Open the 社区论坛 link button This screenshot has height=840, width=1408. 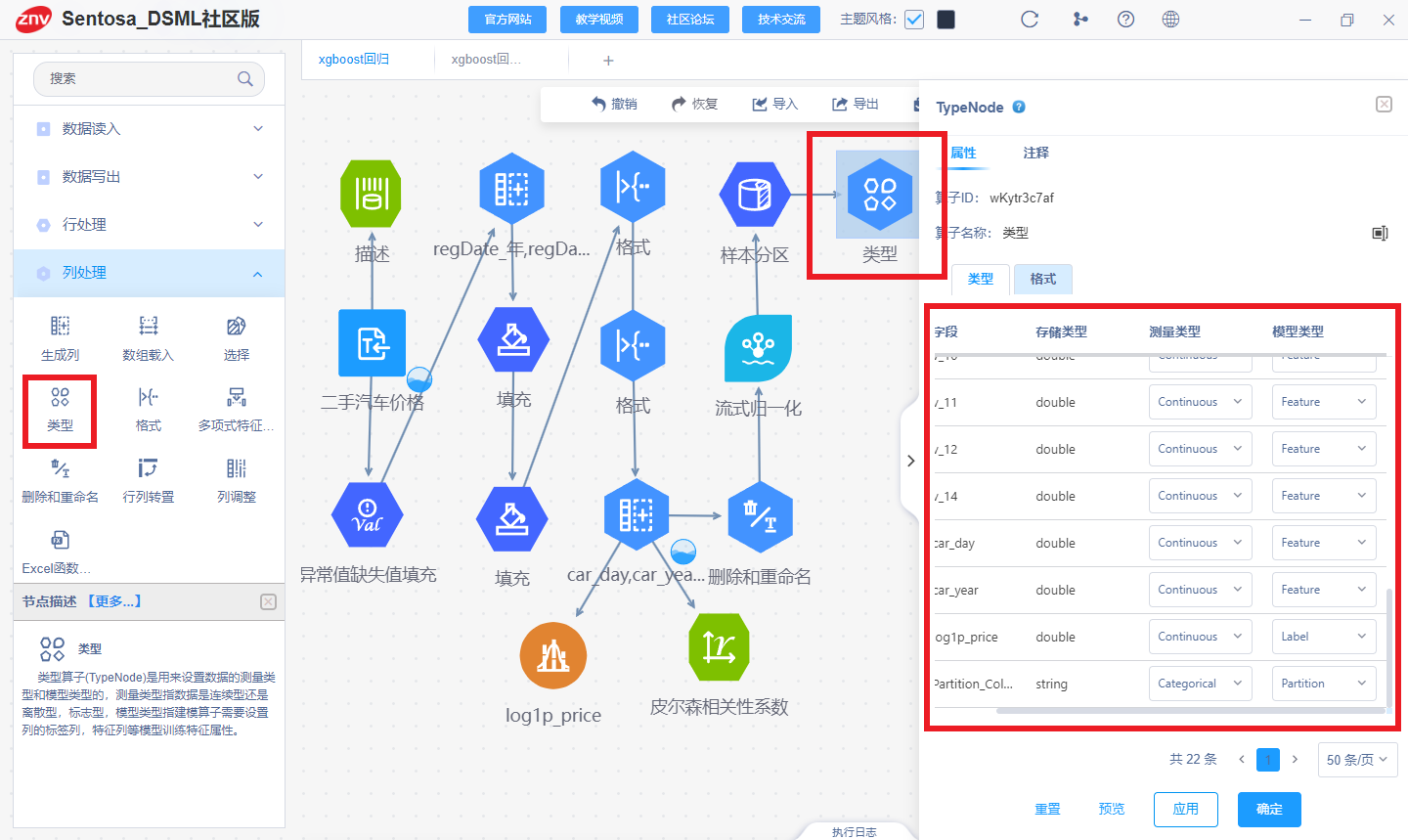(690, 20)
